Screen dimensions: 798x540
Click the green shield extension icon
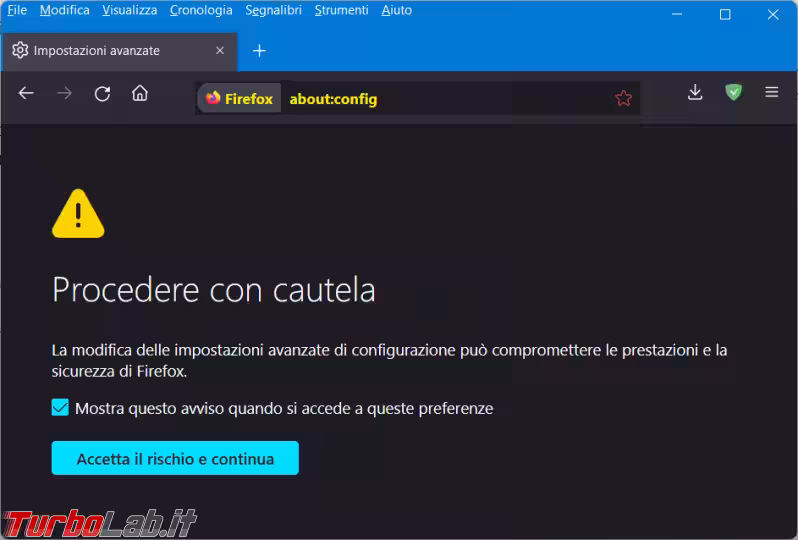[x=733, y=92]
